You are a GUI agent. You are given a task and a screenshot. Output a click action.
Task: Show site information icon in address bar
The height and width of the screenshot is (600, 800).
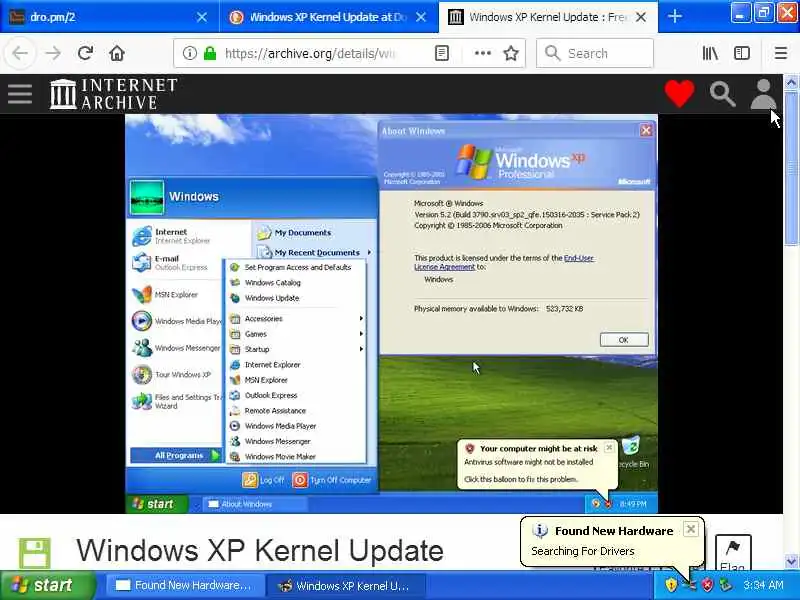[x=190, y=53]
